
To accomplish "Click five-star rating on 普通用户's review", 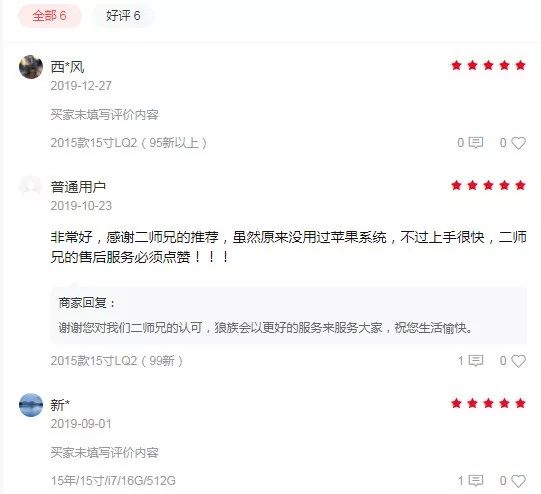I will pos(488,185).
